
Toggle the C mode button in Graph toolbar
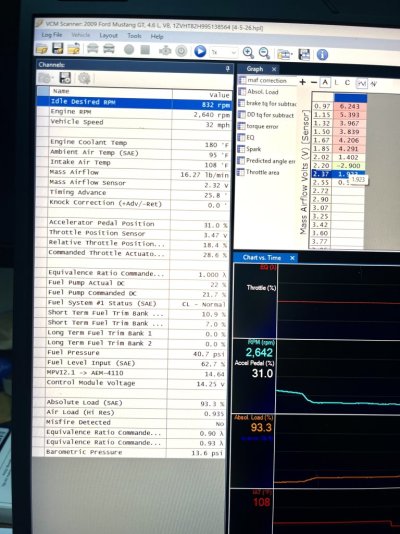pos(347,83)
